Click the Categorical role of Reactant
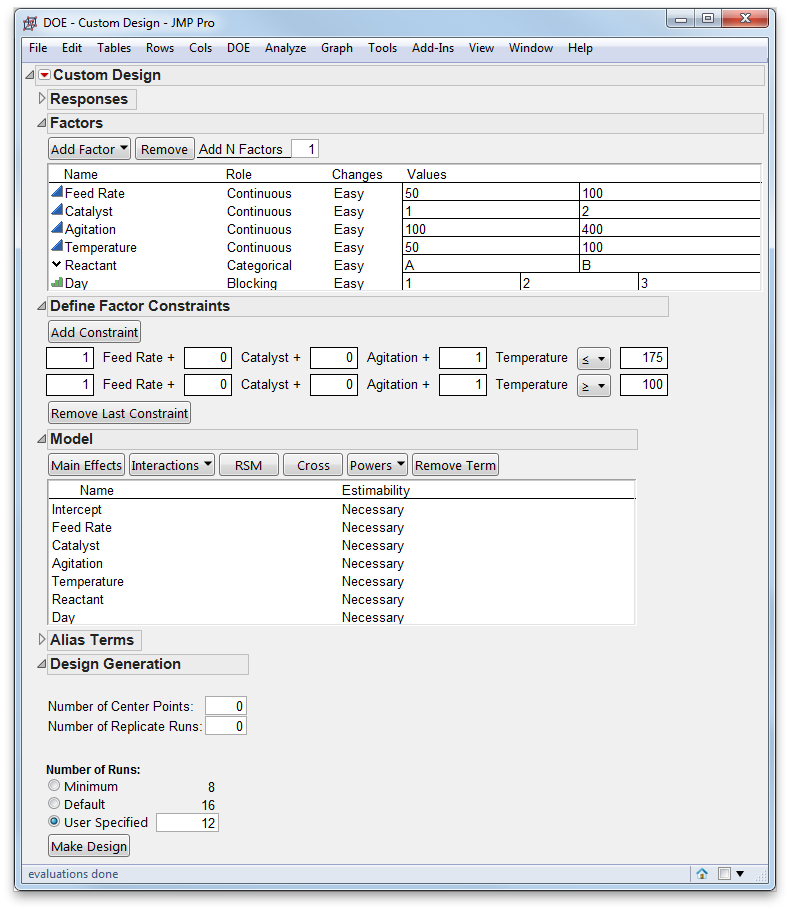 (259, 265)
